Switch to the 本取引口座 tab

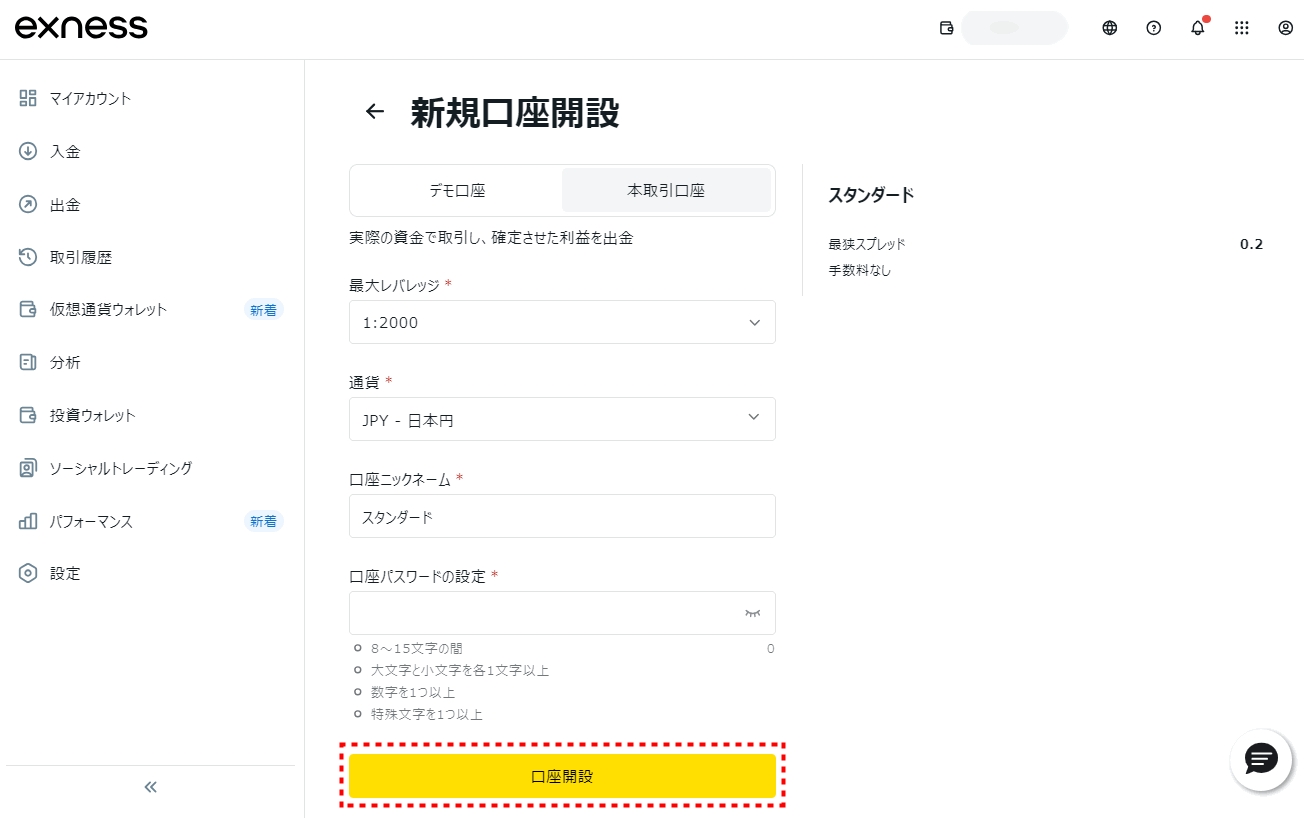665,190
